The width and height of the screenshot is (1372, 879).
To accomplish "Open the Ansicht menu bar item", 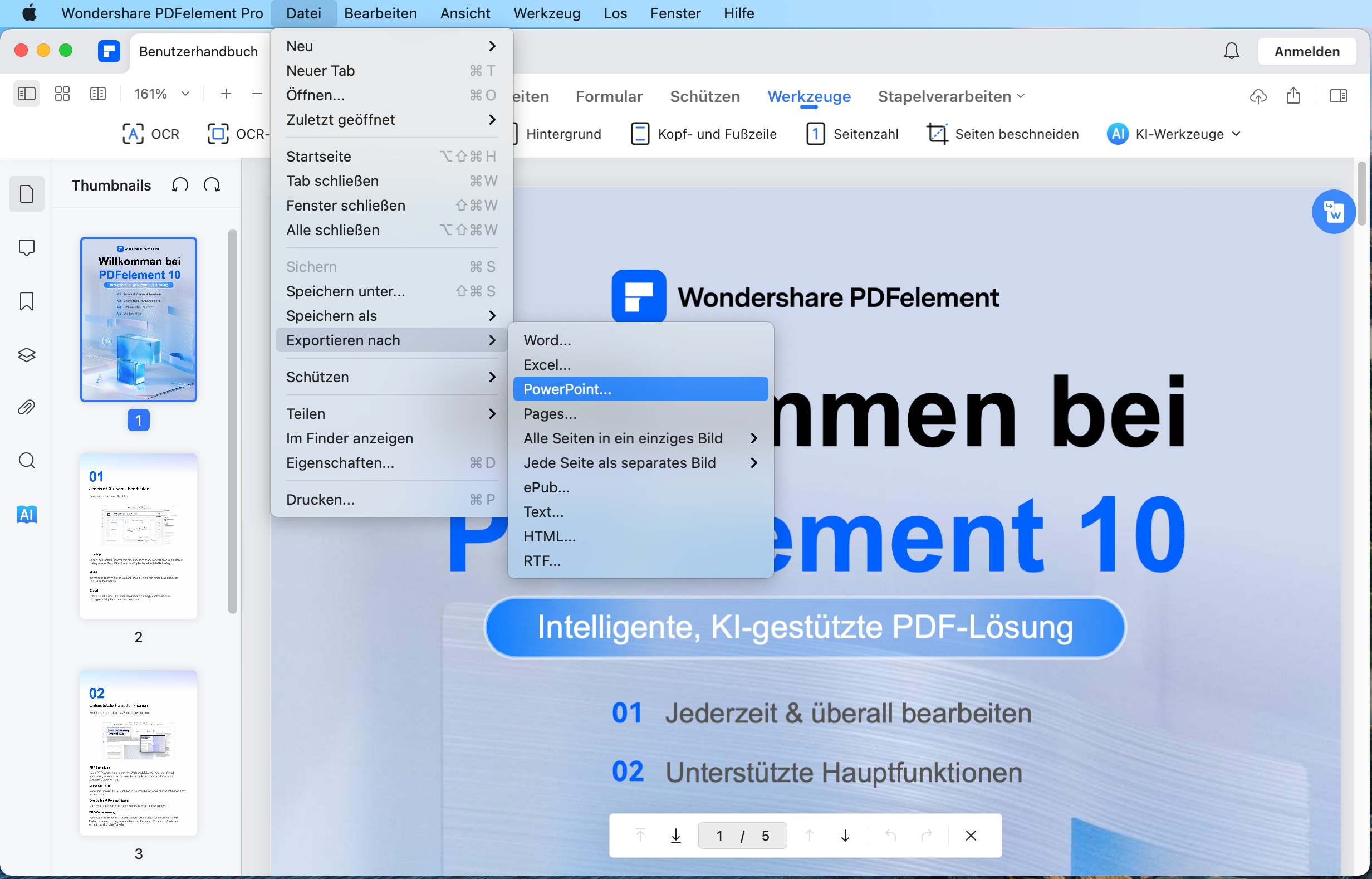I will [465, 13].
